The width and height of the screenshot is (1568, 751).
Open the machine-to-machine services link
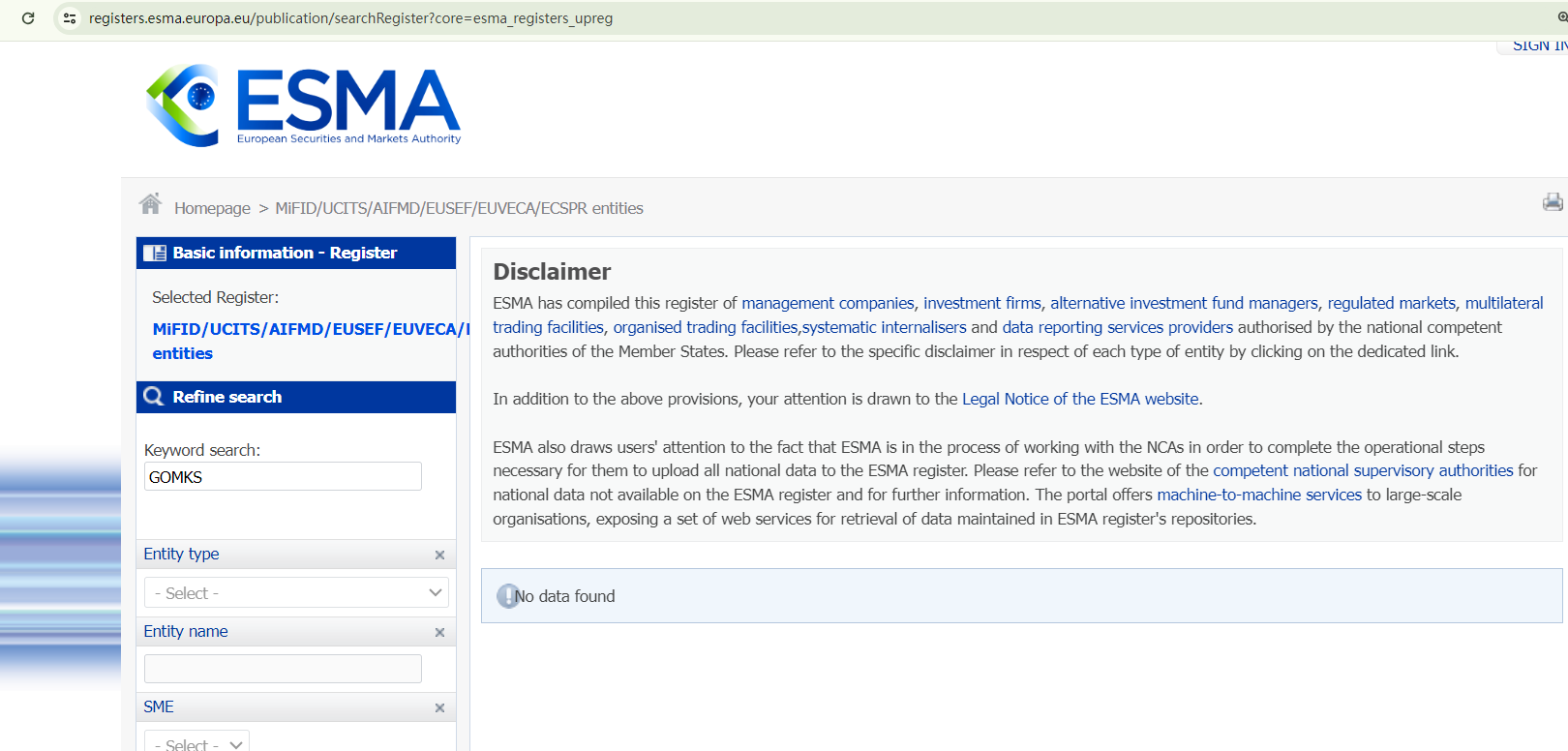[1259, 495]
